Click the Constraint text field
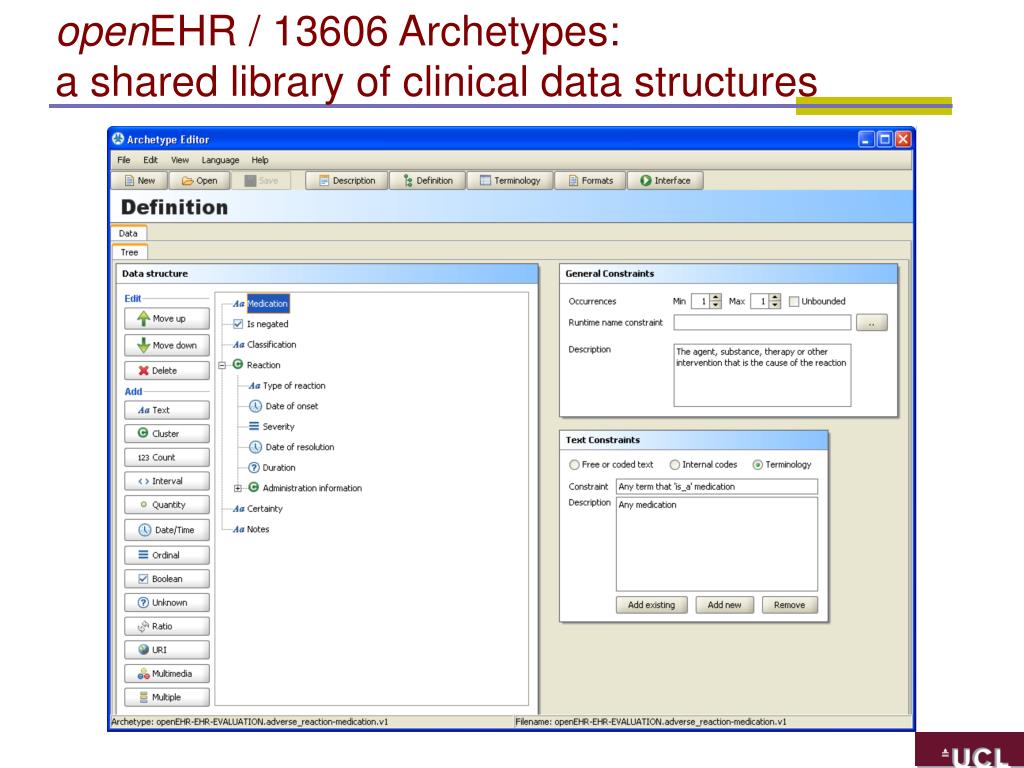The width and height of the screenshot is (1024, 768). [x=716, y=487]
